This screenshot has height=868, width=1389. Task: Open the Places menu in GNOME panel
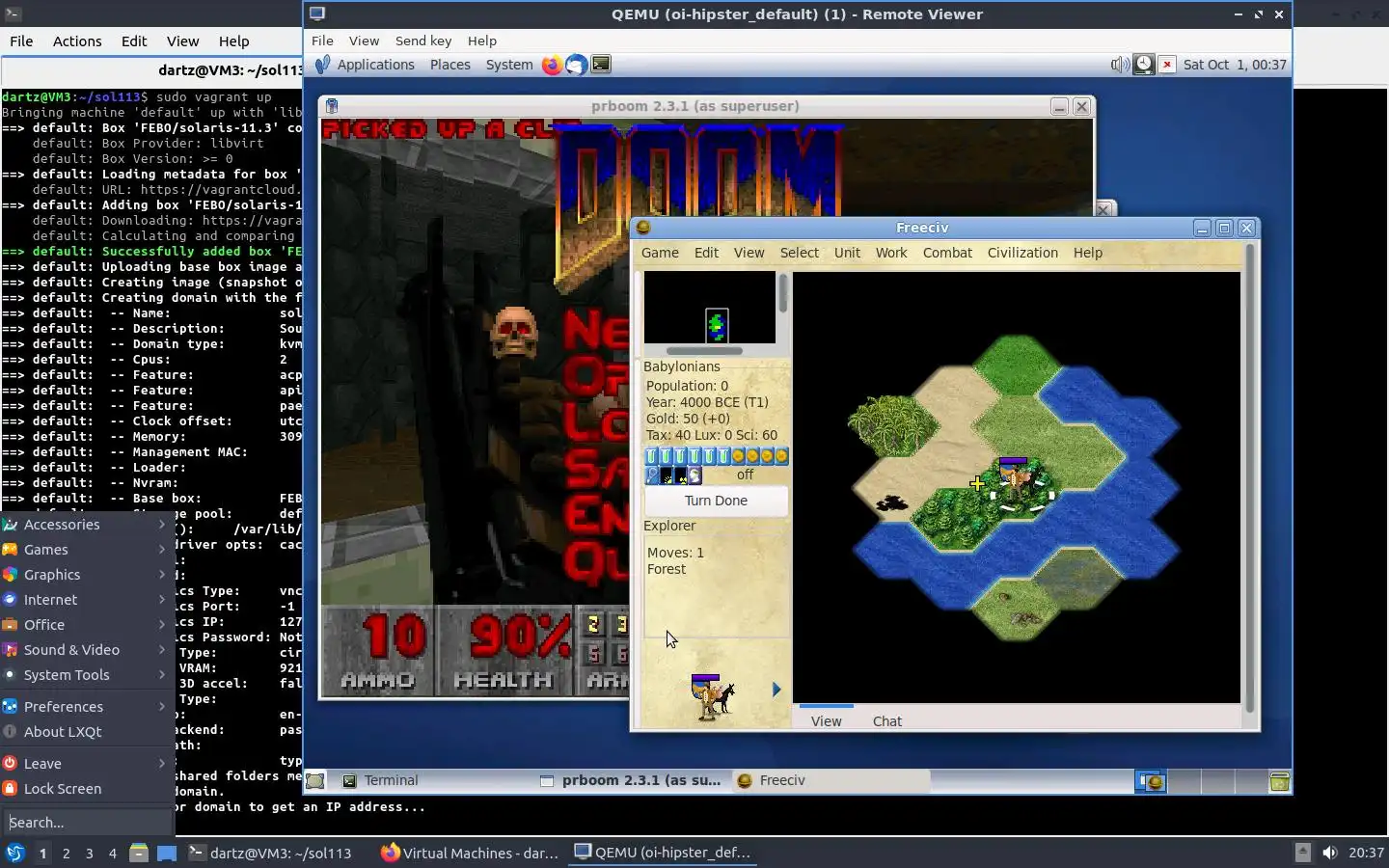tap(449, 65)
